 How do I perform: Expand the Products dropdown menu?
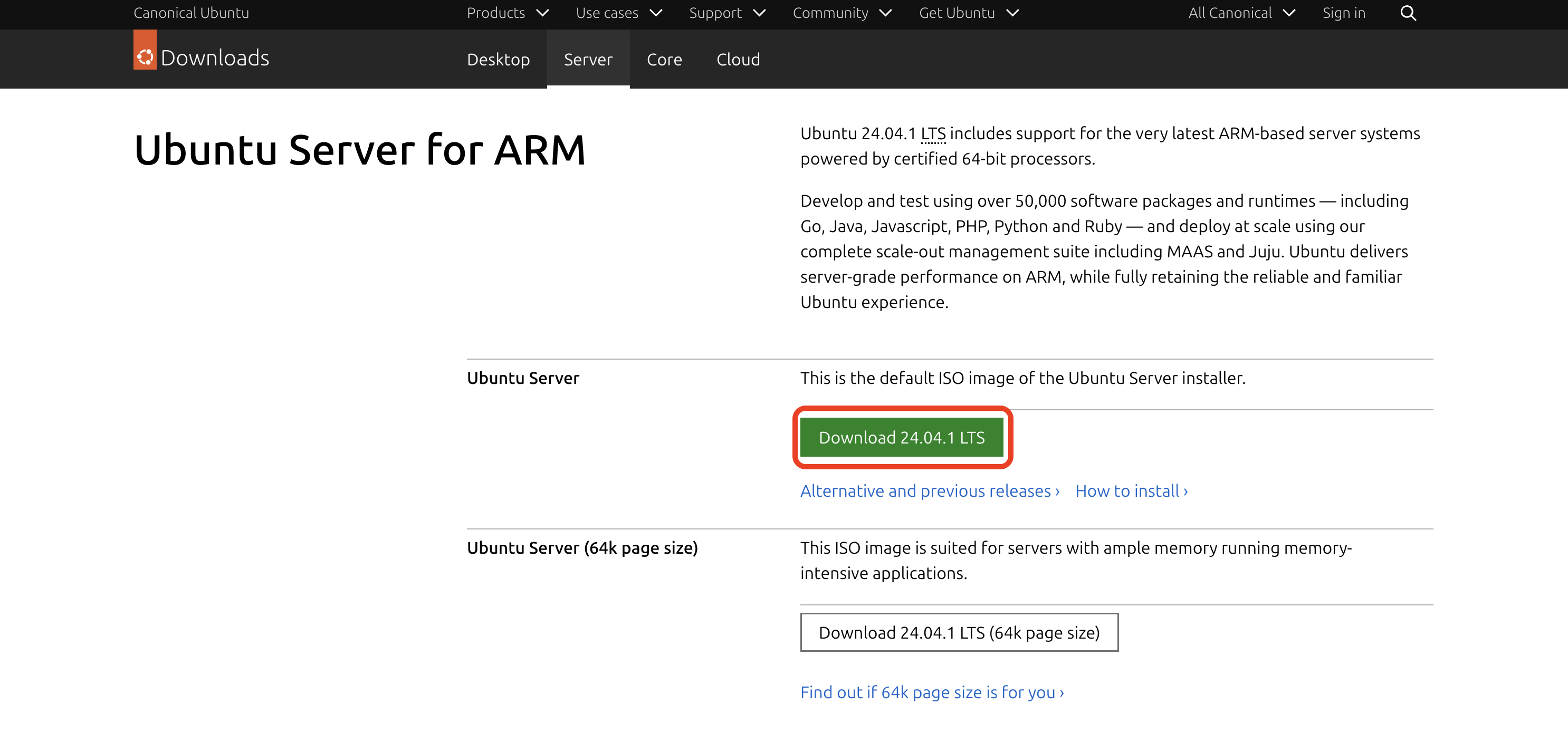click(507, 13)
